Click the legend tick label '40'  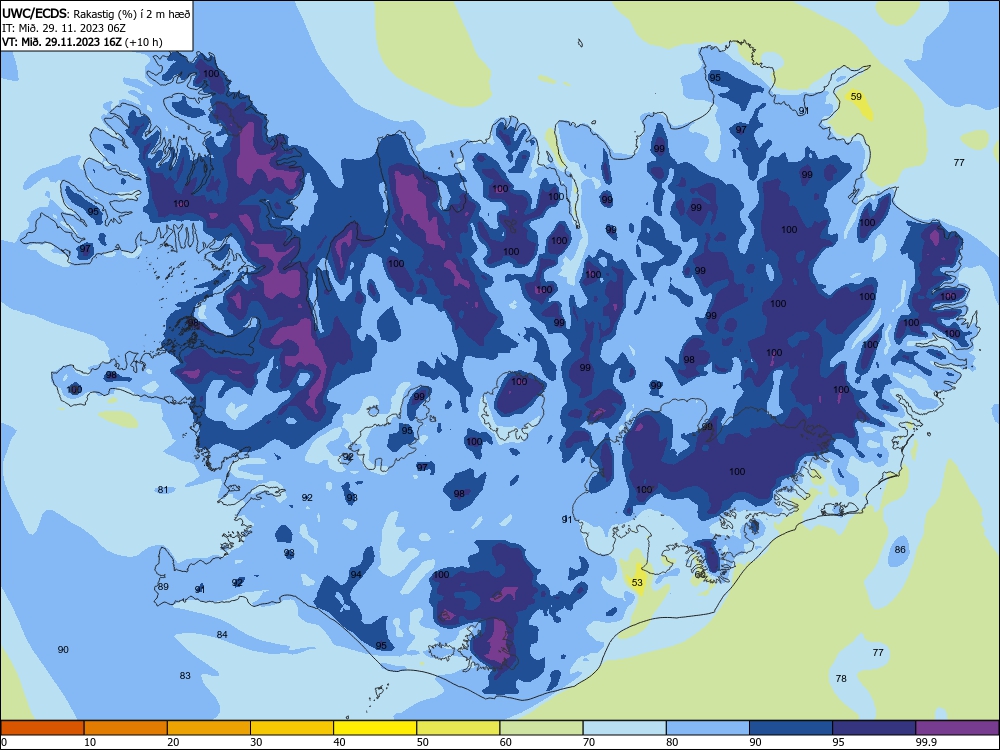click(340, 742)
